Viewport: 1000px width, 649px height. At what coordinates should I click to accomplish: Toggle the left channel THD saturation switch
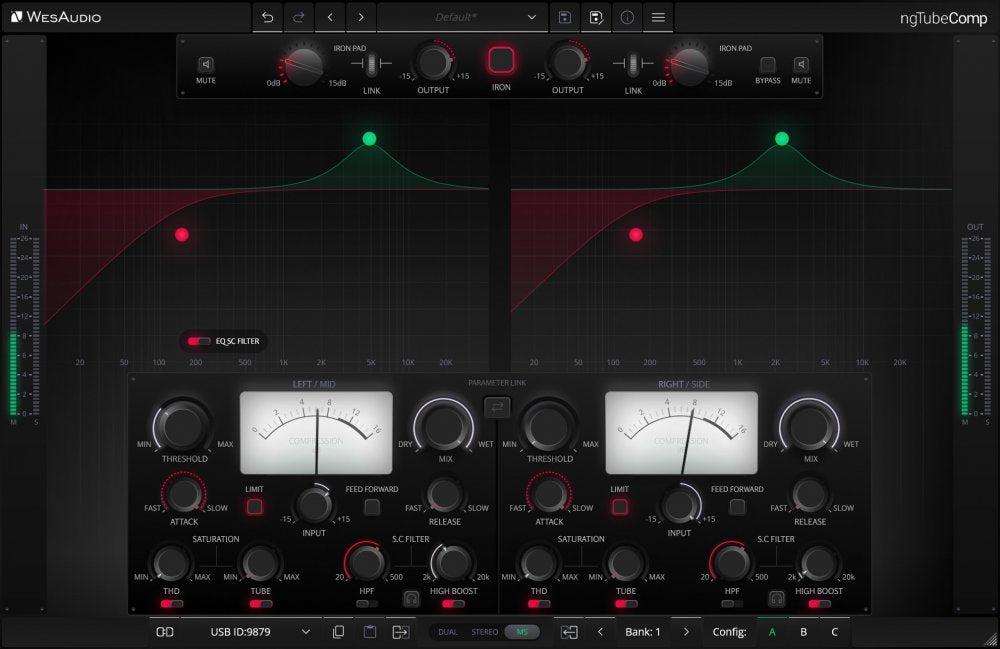click(172, 604)
